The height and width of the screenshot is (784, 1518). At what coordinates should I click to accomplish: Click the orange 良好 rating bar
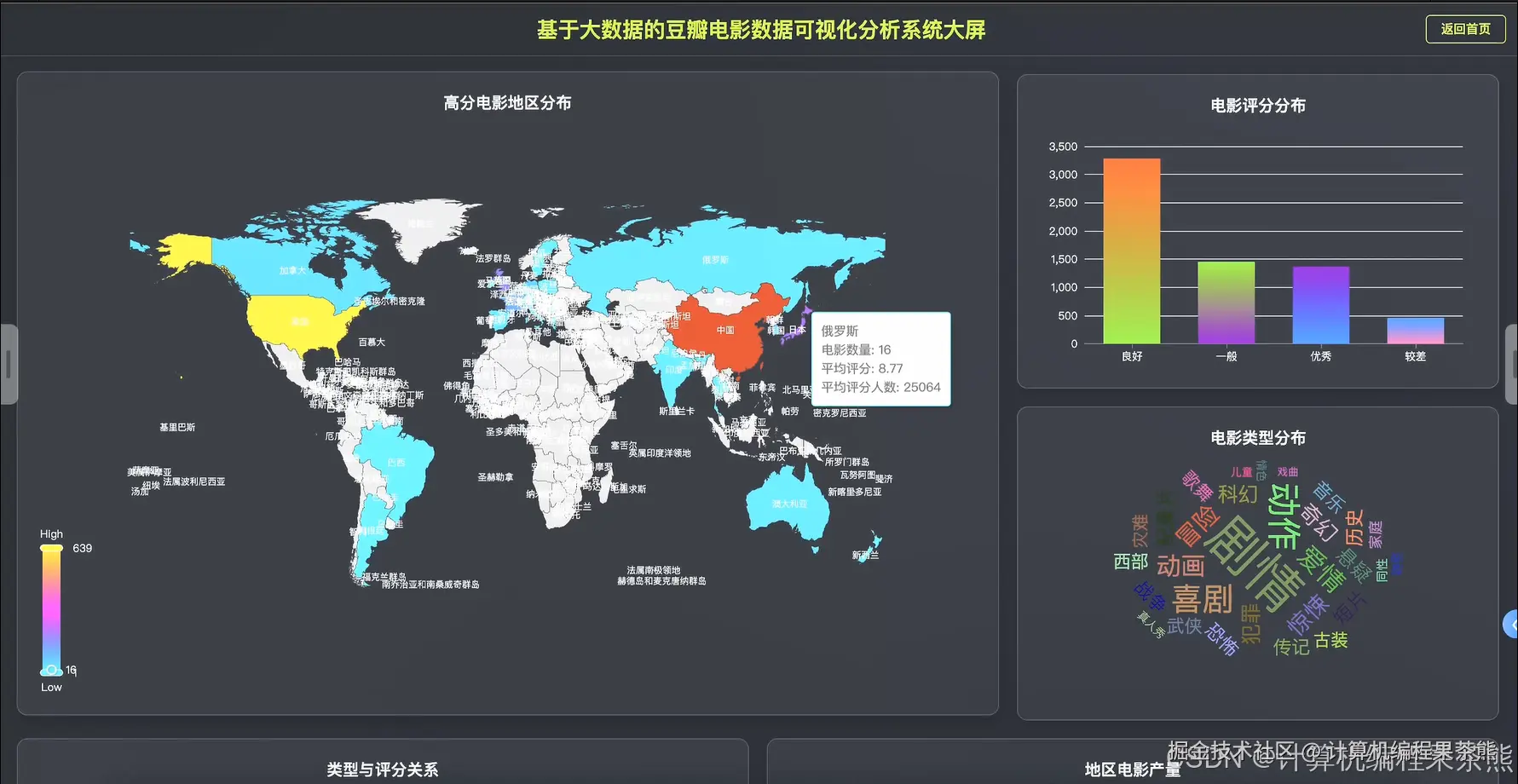pos(1132,251)
